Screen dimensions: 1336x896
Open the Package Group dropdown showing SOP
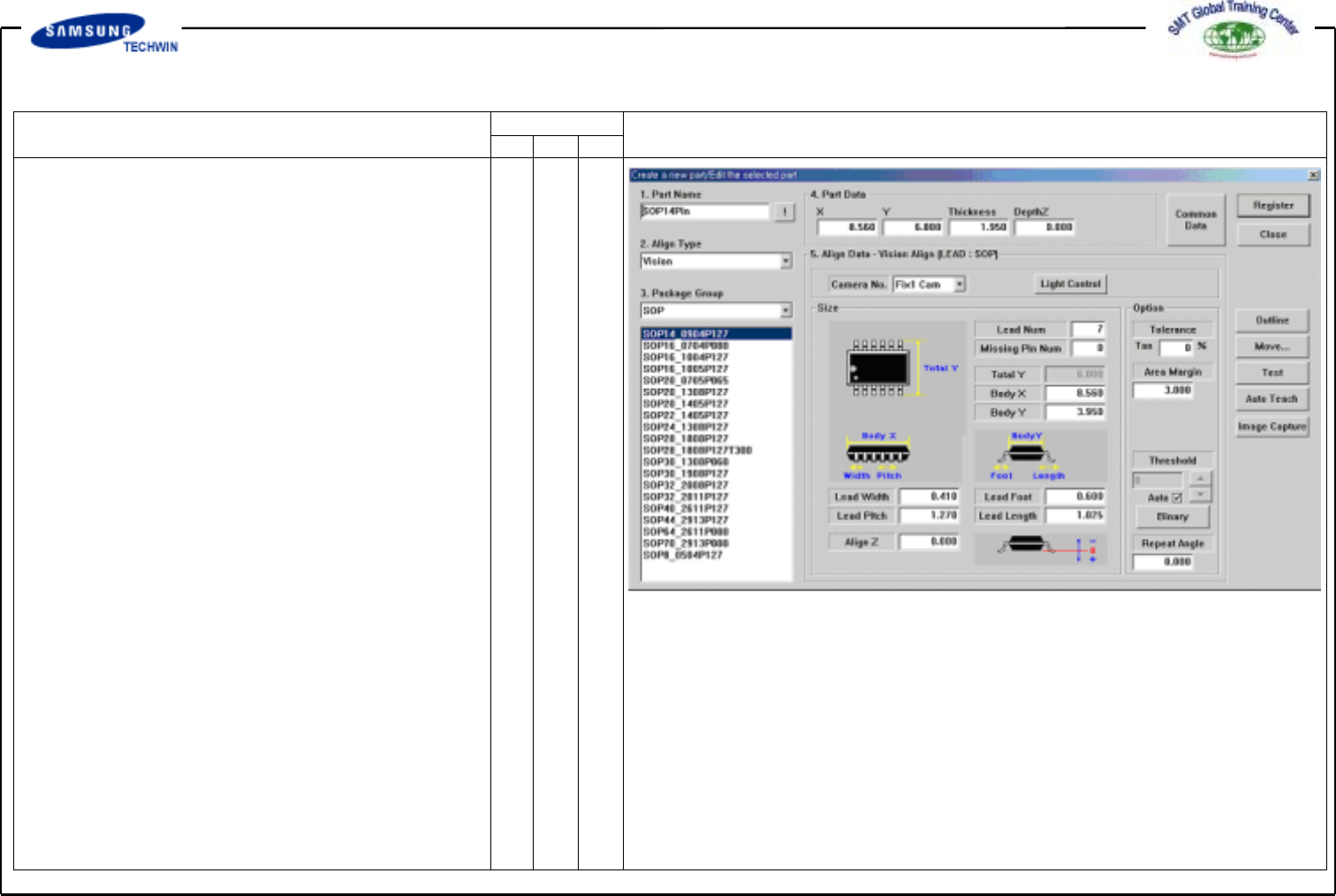(x=786, y=310)
